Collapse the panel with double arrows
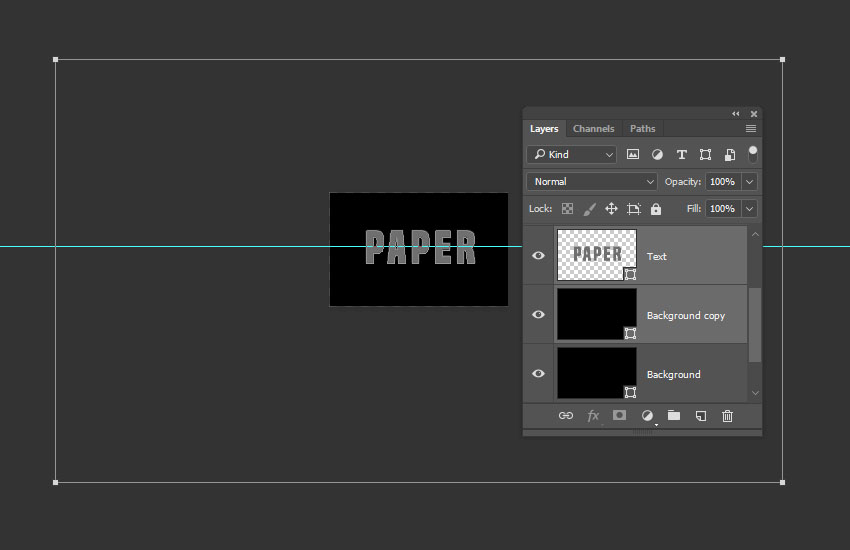Screen dimensions: 850x550 point(736,114)
